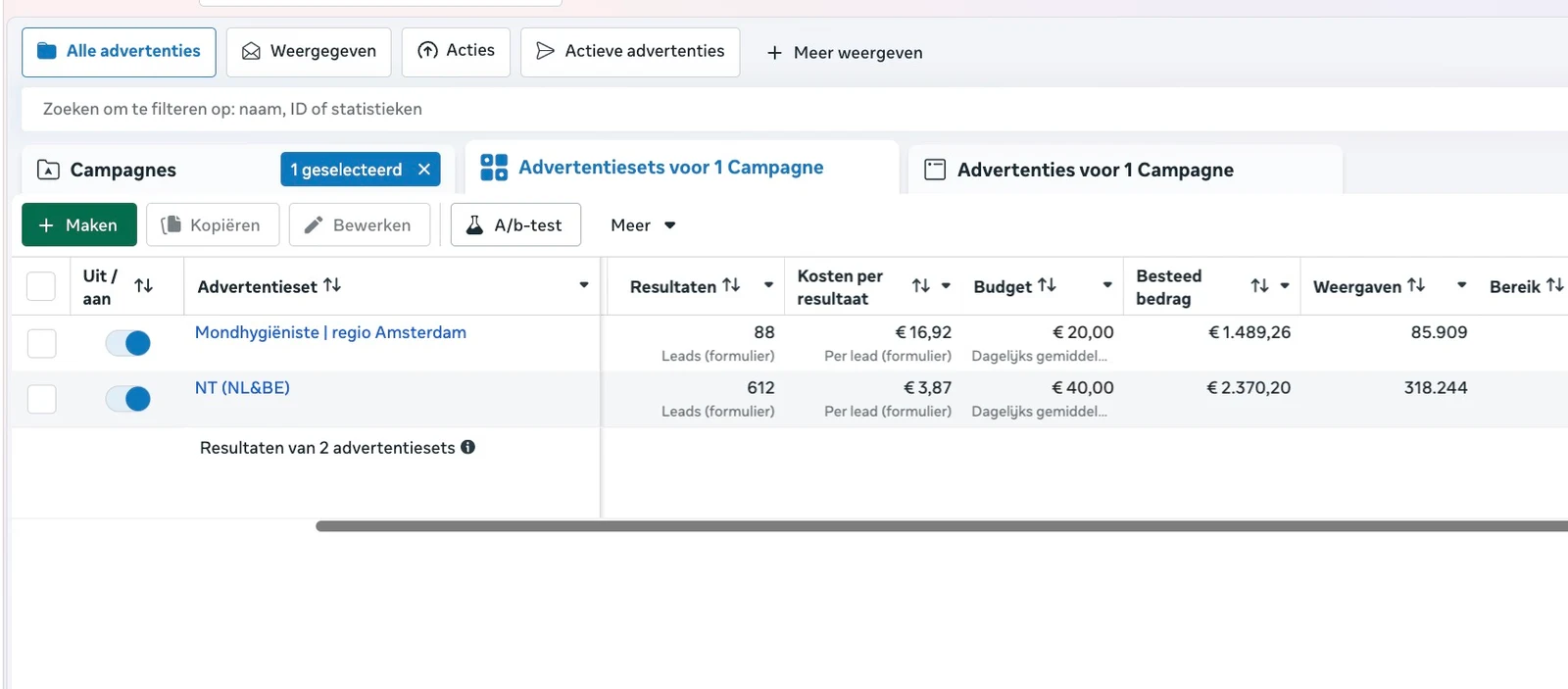Image resolution: width=1568 pixels, height=689 pixels.
Task: Click the Campagnes folder icon
Action: 48,170
